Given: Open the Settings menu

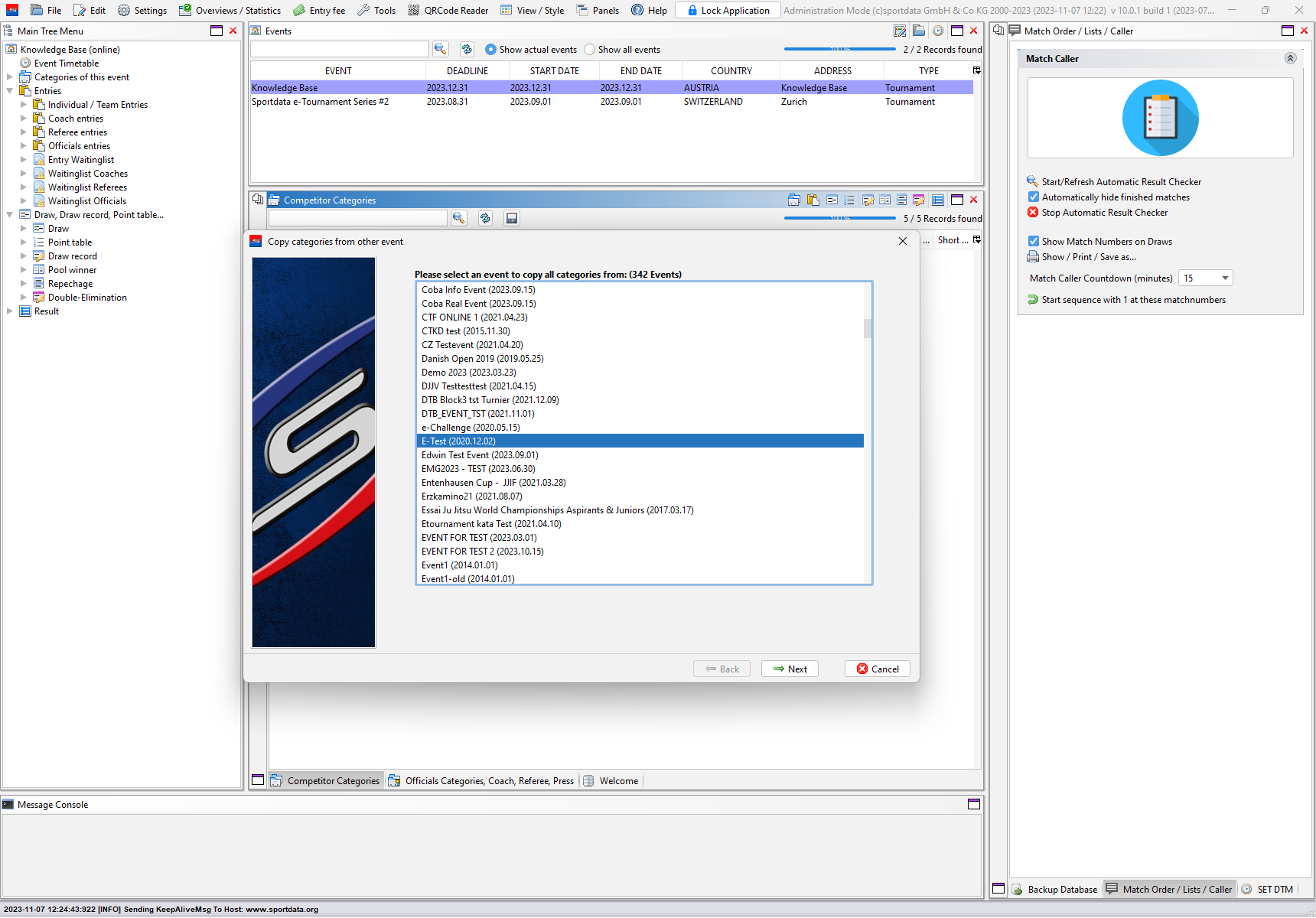Looking at the screenshot, I should (142, 10).
